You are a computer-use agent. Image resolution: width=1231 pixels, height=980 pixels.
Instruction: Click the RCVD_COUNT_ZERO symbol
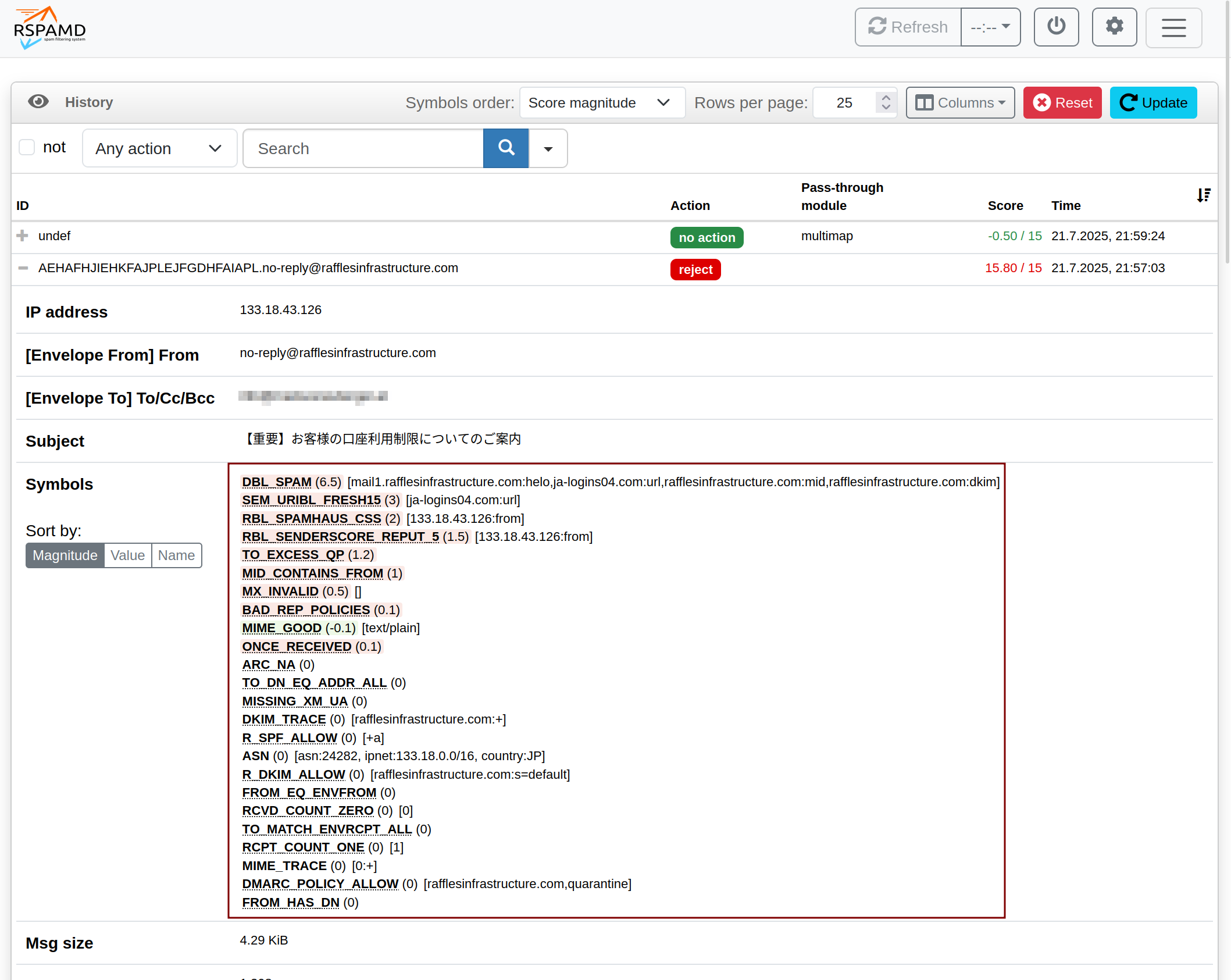coord(308,811)
